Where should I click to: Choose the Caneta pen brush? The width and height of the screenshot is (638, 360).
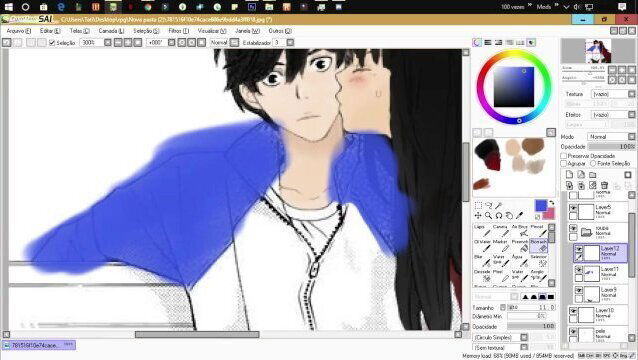point(501,231)
